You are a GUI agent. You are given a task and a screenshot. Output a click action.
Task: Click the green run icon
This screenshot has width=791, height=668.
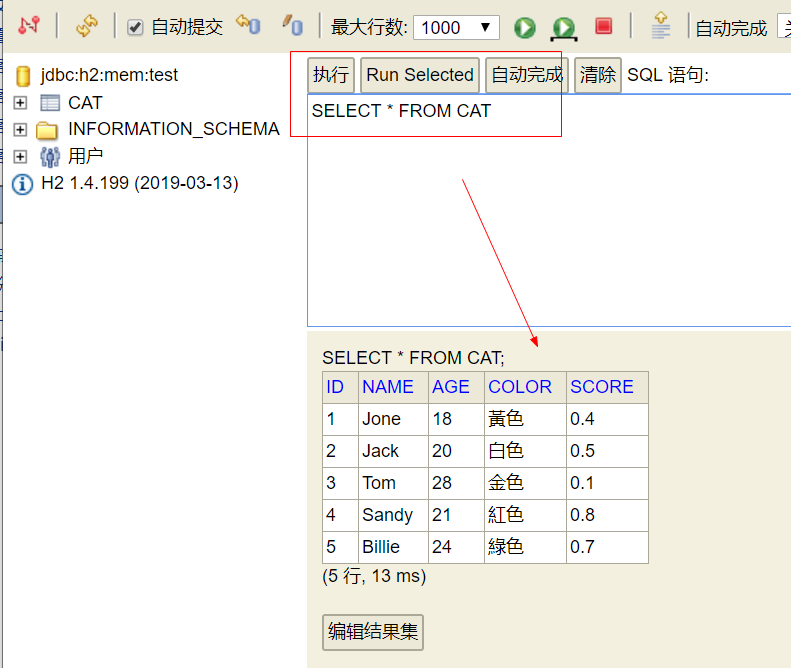pos(525,27)
